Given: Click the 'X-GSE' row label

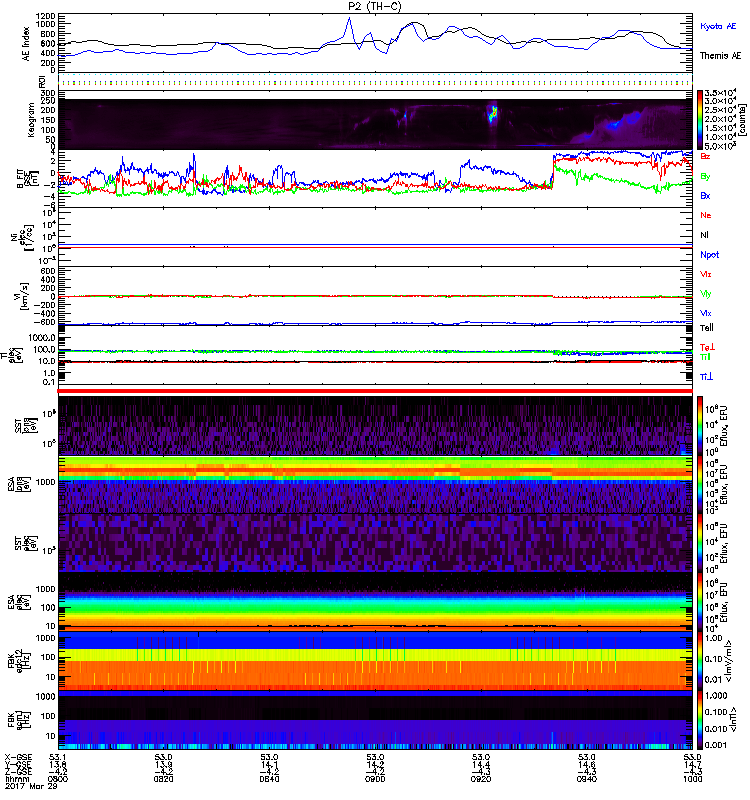Looking at the screenshot, I should 18,757.
